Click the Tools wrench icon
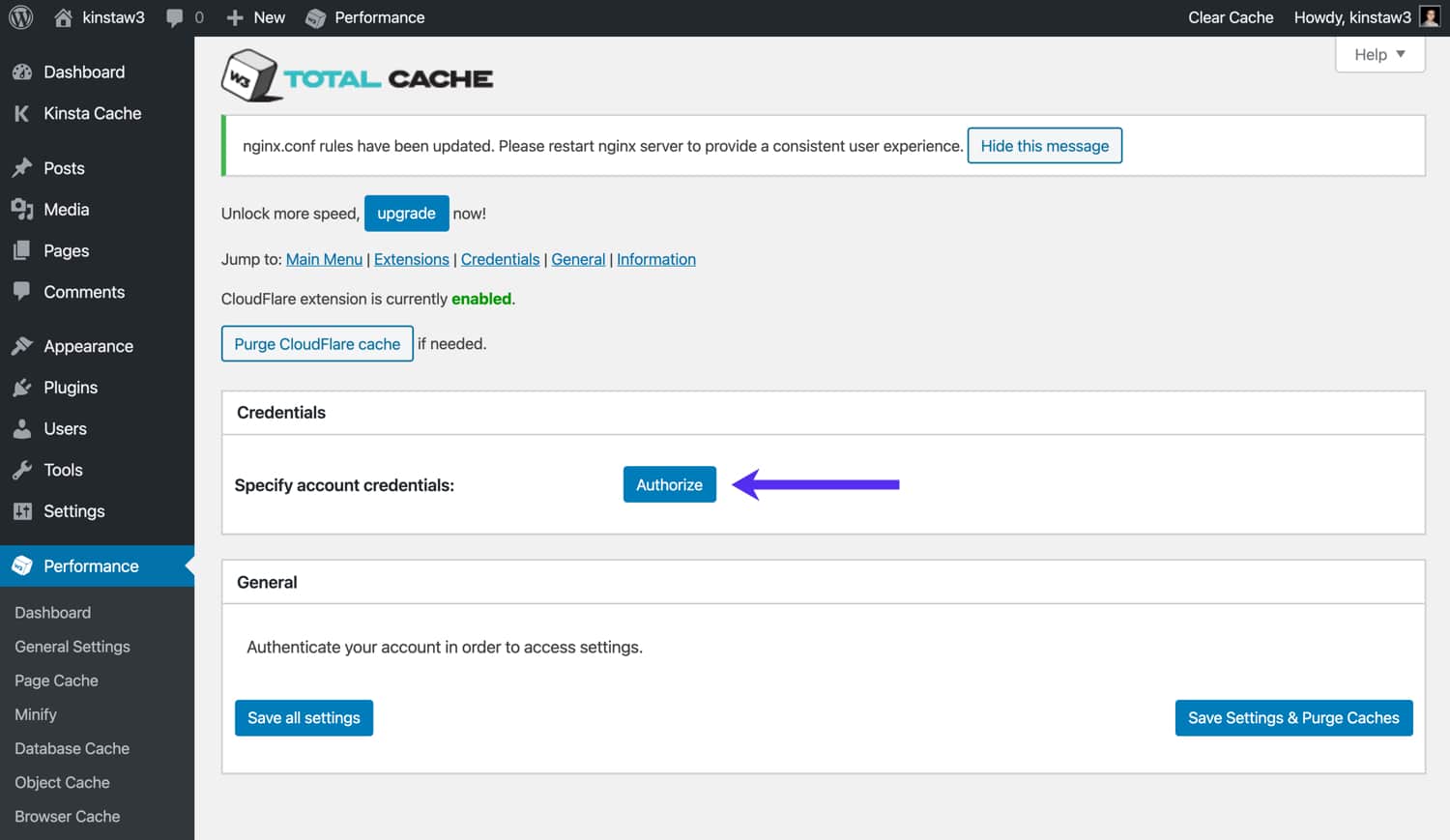Image resolution: width=1450 pixels, height=840 pixels. [x=21, y=470]
